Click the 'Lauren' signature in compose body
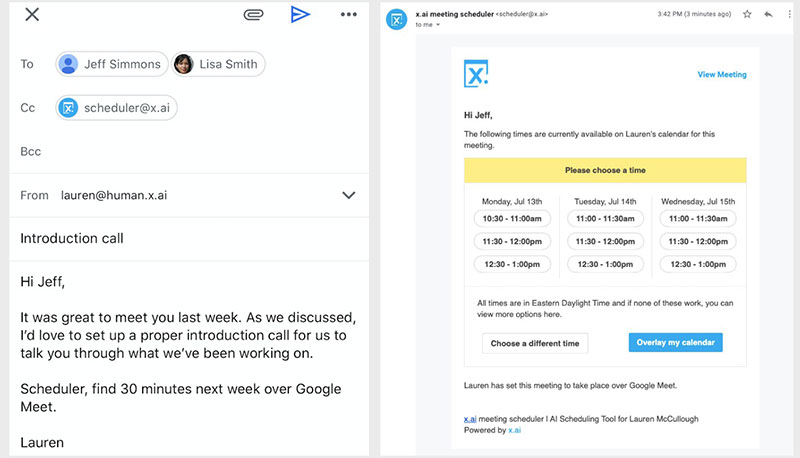The width and height of the screenshot is (800, 458). (42, 442)
